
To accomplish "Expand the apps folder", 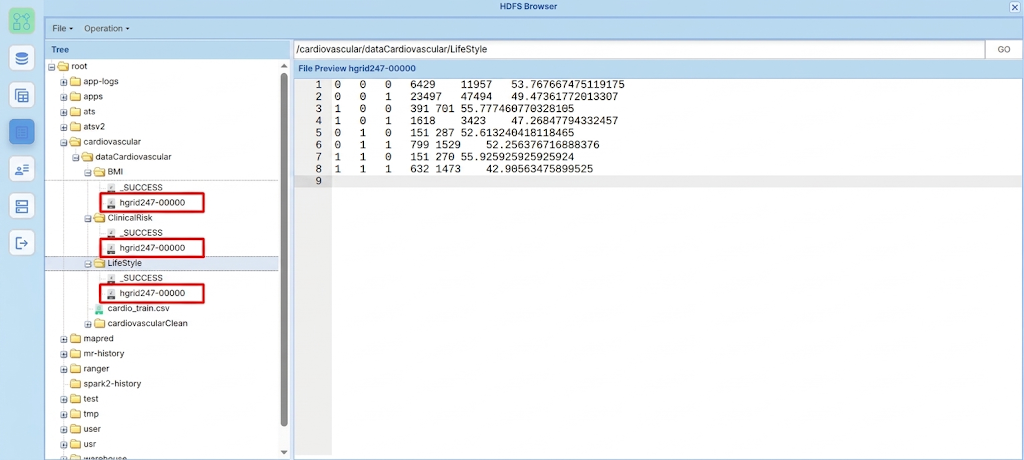I will [x=64, y=97].
